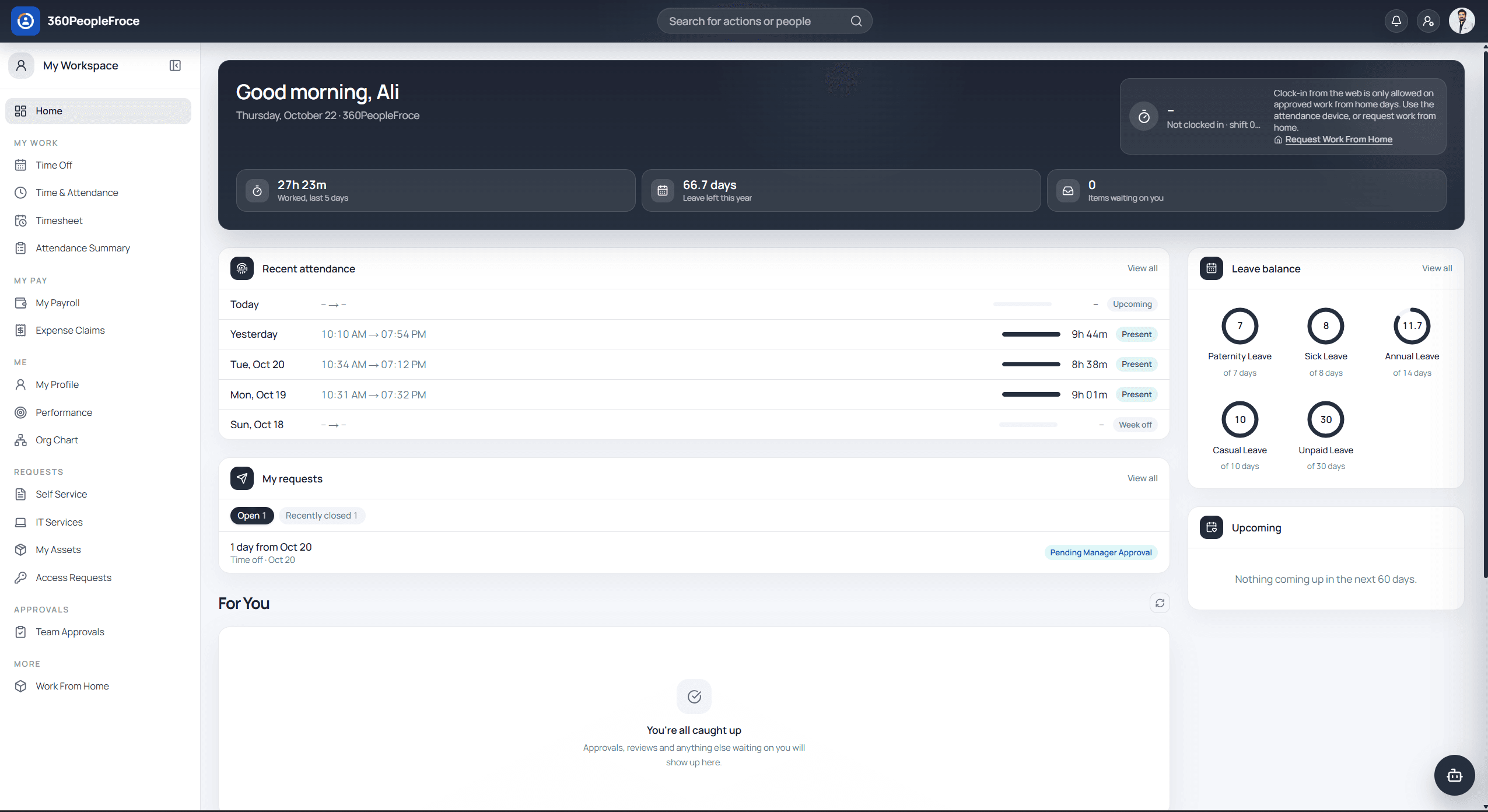The width and height of the screenshot is (1488, 812).
Task: Click the Expense Claims receipt icon
Action: click(20, 330)
